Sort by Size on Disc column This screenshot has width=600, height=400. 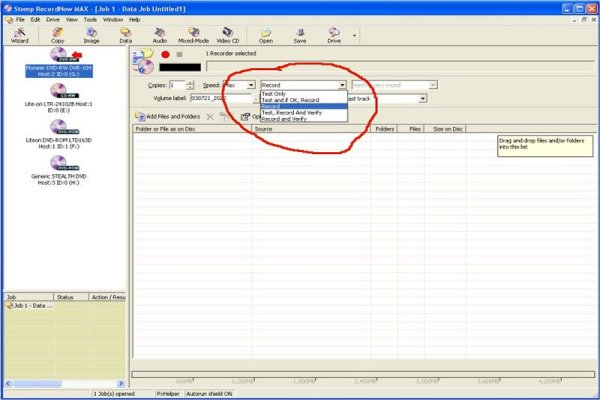[445, 129]
